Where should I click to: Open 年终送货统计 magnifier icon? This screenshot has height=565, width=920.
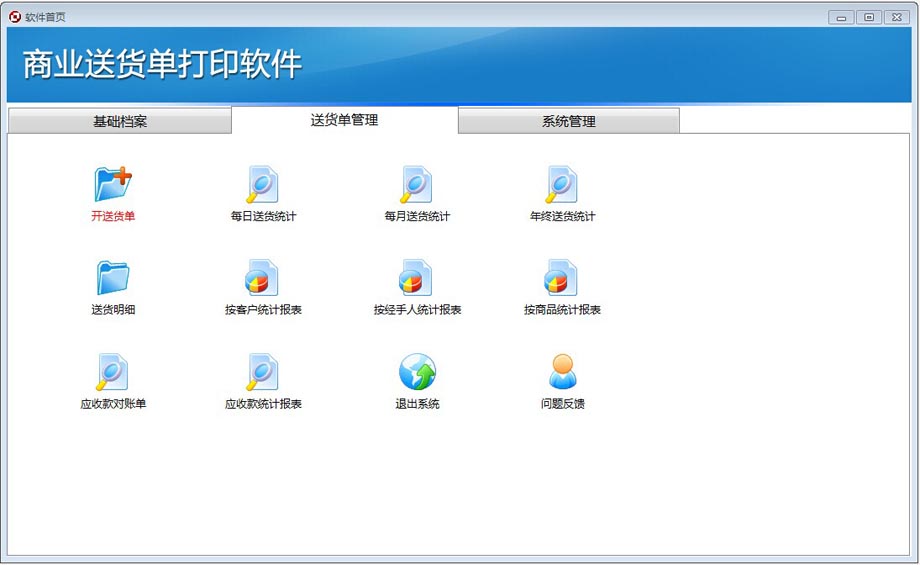[562, 184]
